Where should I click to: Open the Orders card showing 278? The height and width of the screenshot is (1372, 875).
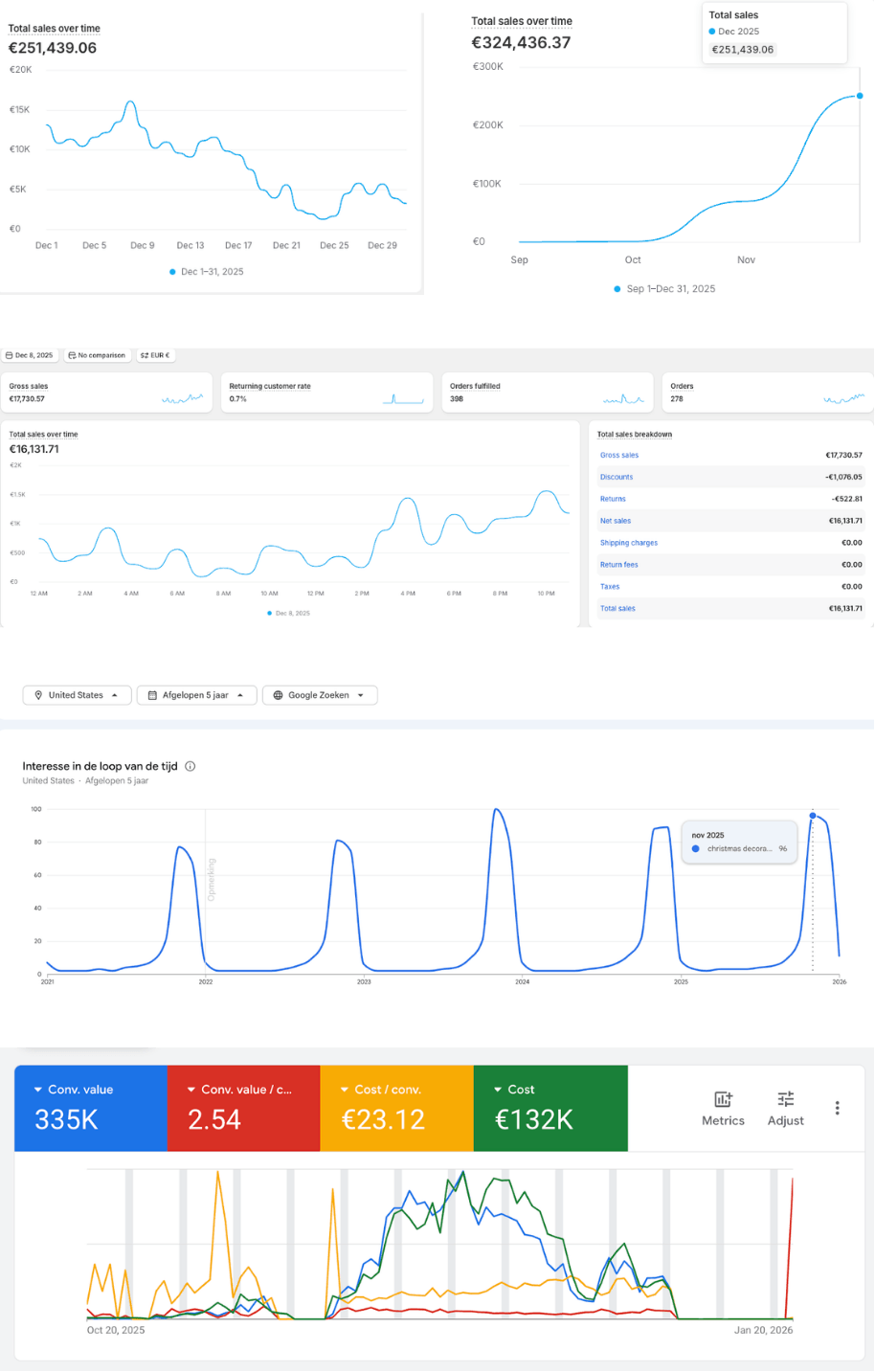pyautogui.click(x=768, y=393)
